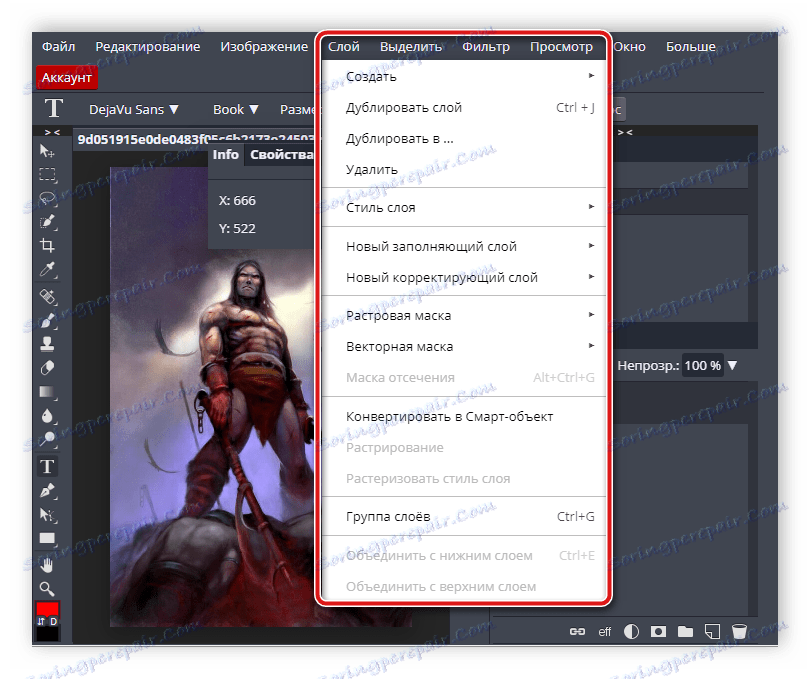Screen dimensions: 810x679
Task: Collapse left toolbar with >< toggle
Action: [x=52, y=132]
